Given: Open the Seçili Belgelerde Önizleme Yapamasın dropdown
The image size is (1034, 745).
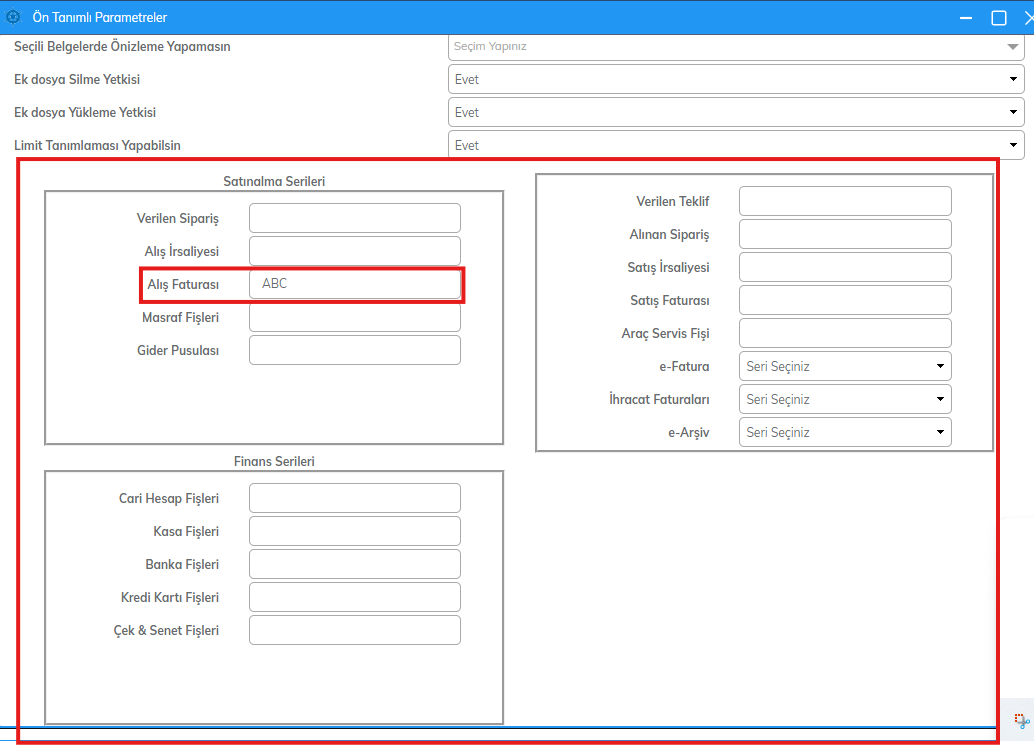Looking at the screenshot, I should pos(736,46).
